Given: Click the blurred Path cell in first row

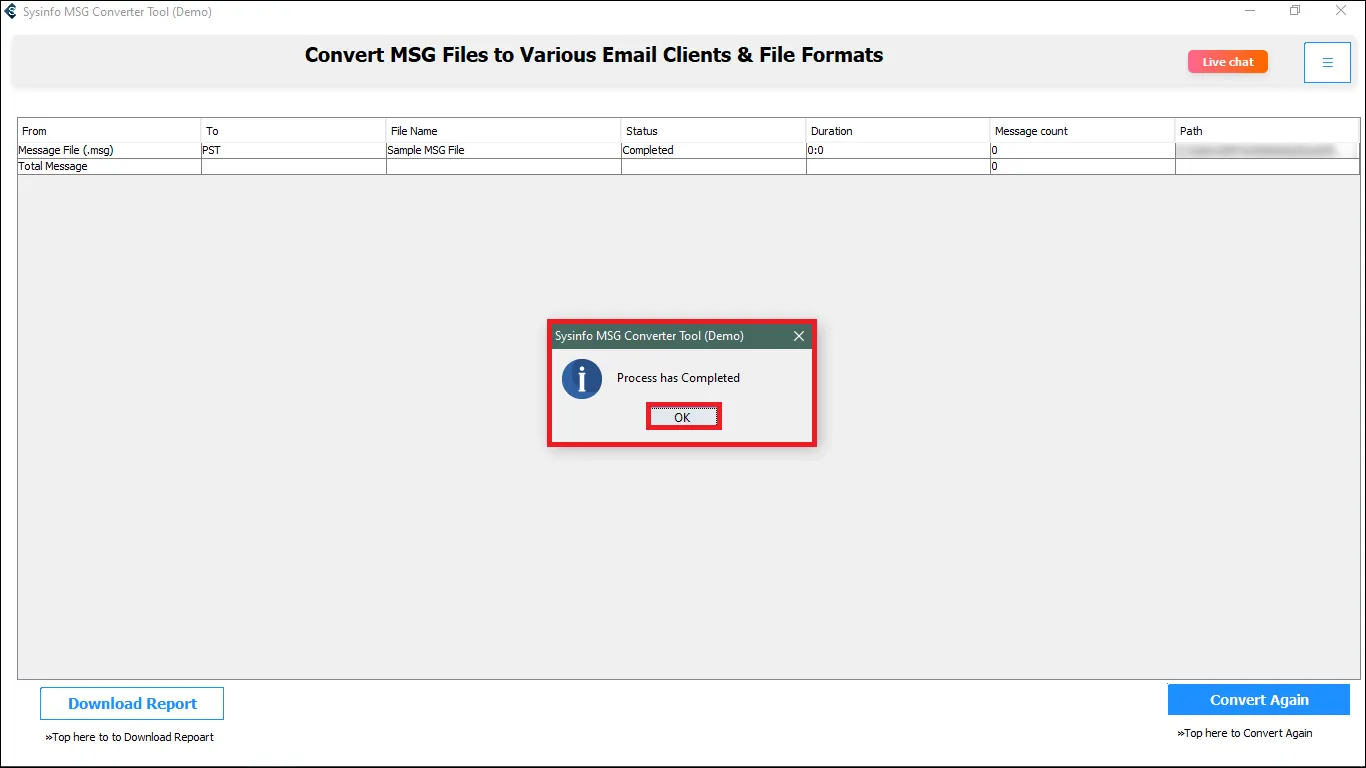Looking at the screenshot, I should click(1267, 150).
